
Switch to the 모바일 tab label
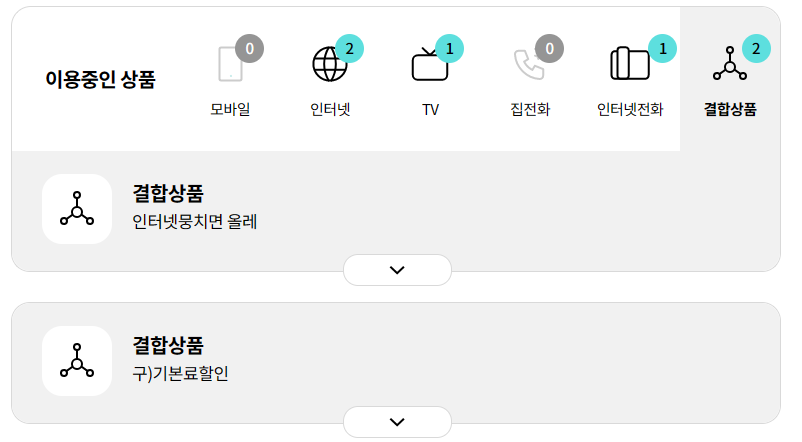[x=230, y=109]
